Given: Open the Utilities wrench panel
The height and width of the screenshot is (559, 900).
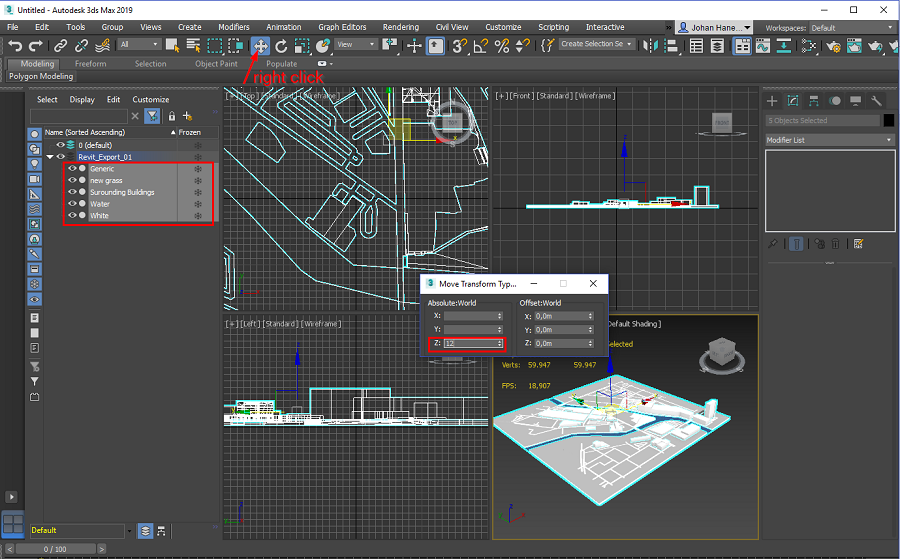Looking at the screenshot, I should coord(877,100).
